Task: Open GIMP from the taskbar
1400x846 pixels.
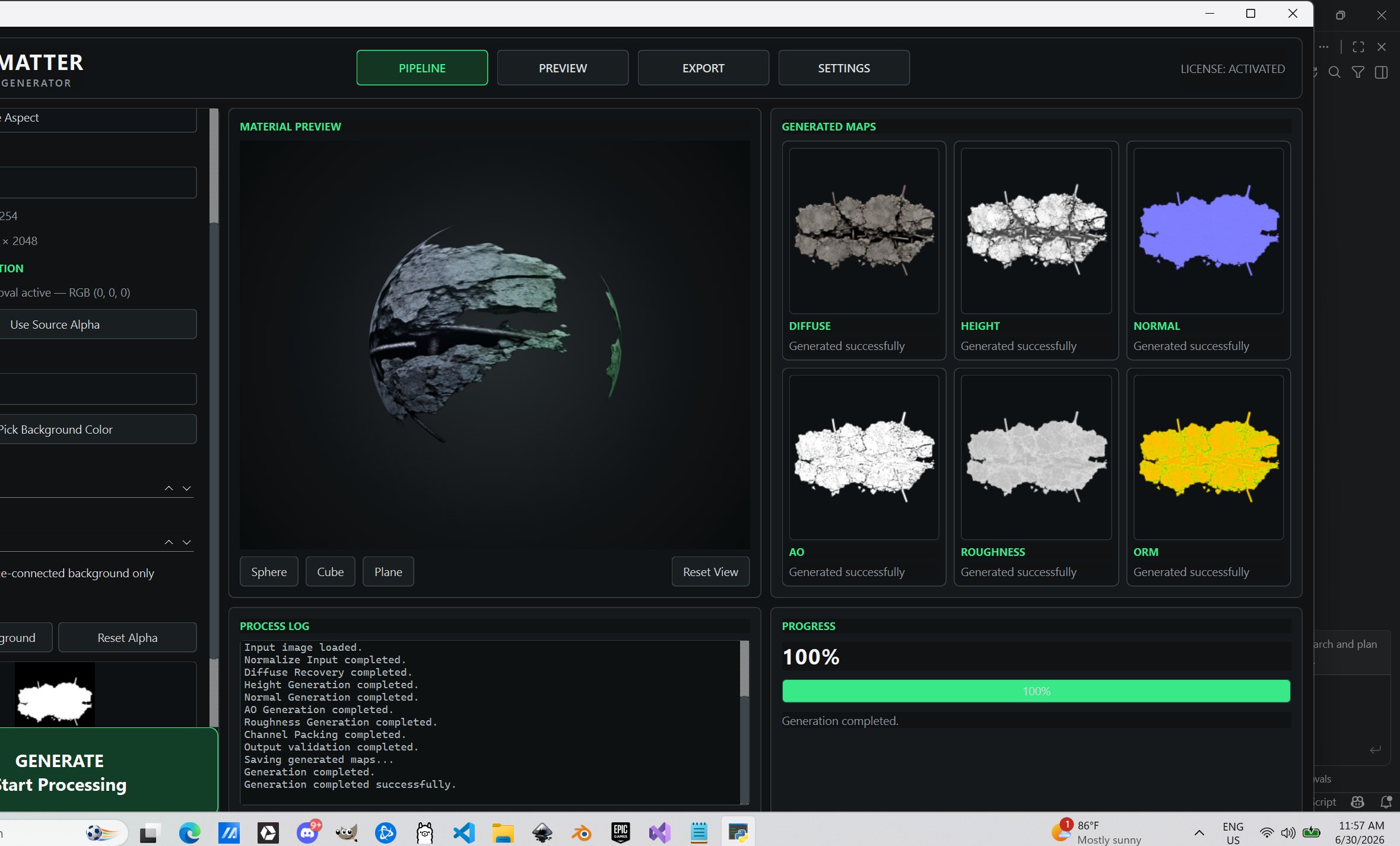Action: tap(347, 833)
